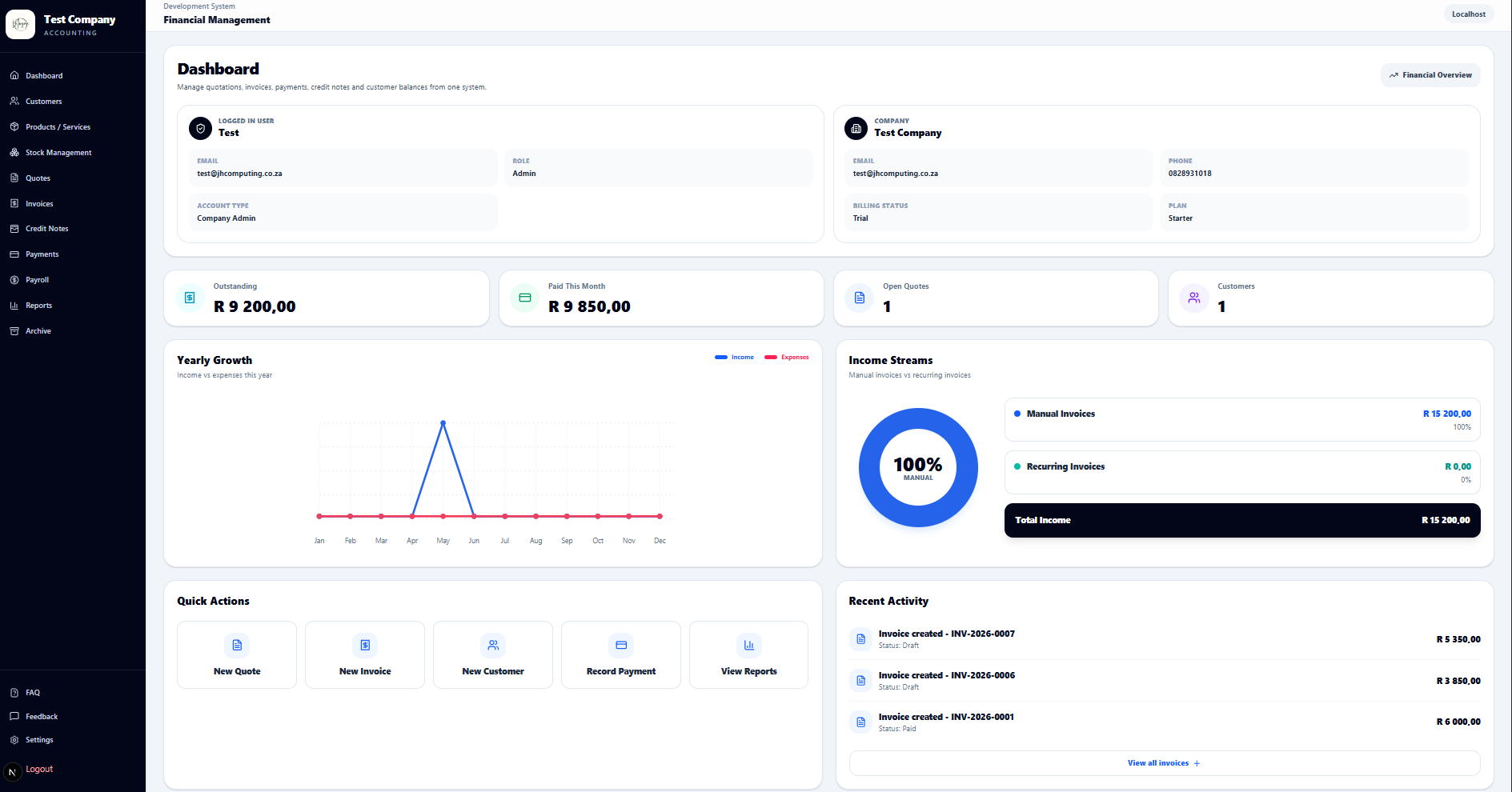Image resolution: width=1512 pixels, height=792 pixels.
Task: Click Logout in the sidebar
Action: tap(39, 770)
